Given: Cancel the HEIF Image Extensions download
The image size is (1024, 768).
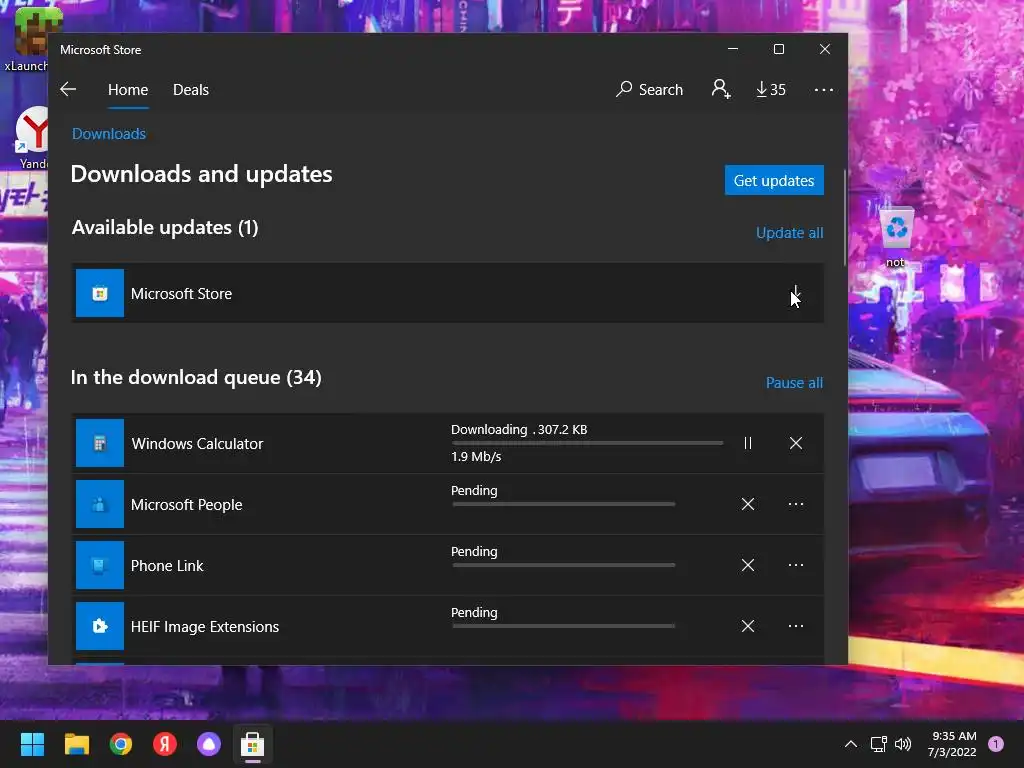Looking at the screenshot, I should pos(748,626).
